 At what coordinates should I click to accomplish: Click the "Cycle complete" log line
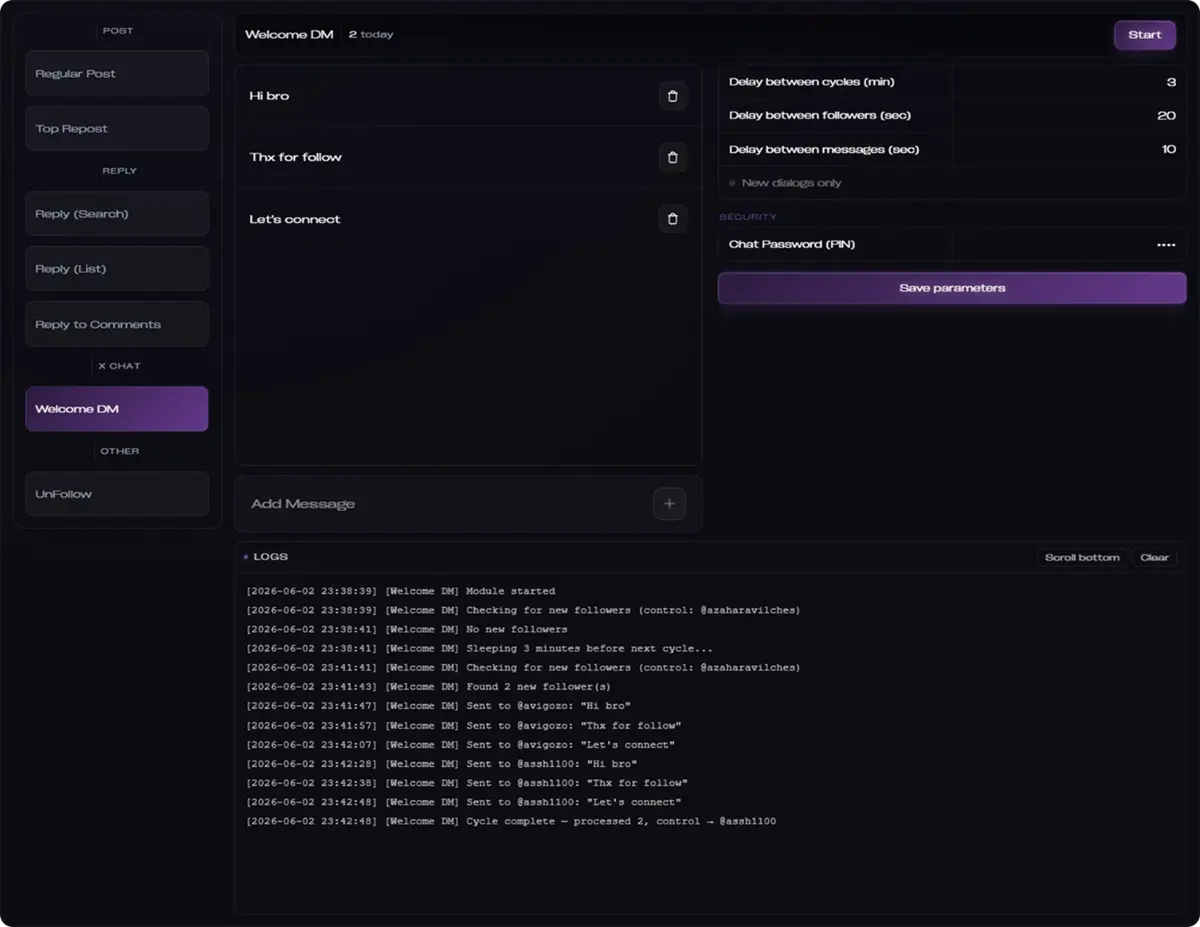[x=511, y=822]
